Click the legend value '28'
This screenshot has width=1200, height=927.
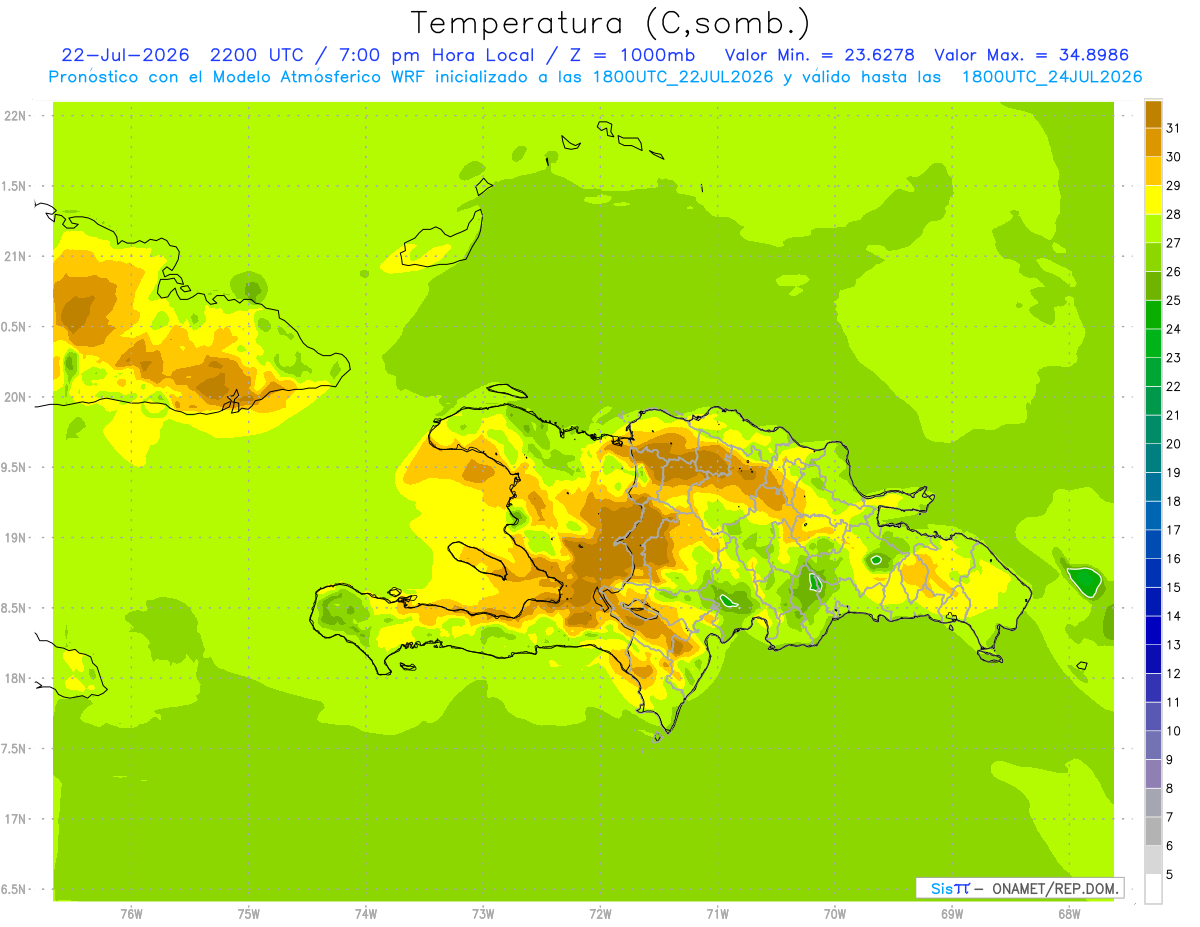pyautogui.click(x=1174, y=214)
